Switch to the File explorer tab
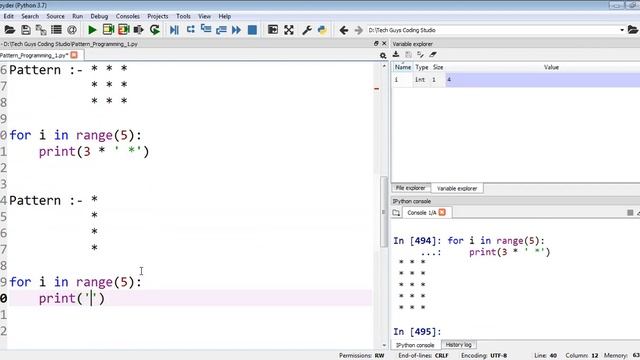640x360 pixels. (411, 188)
